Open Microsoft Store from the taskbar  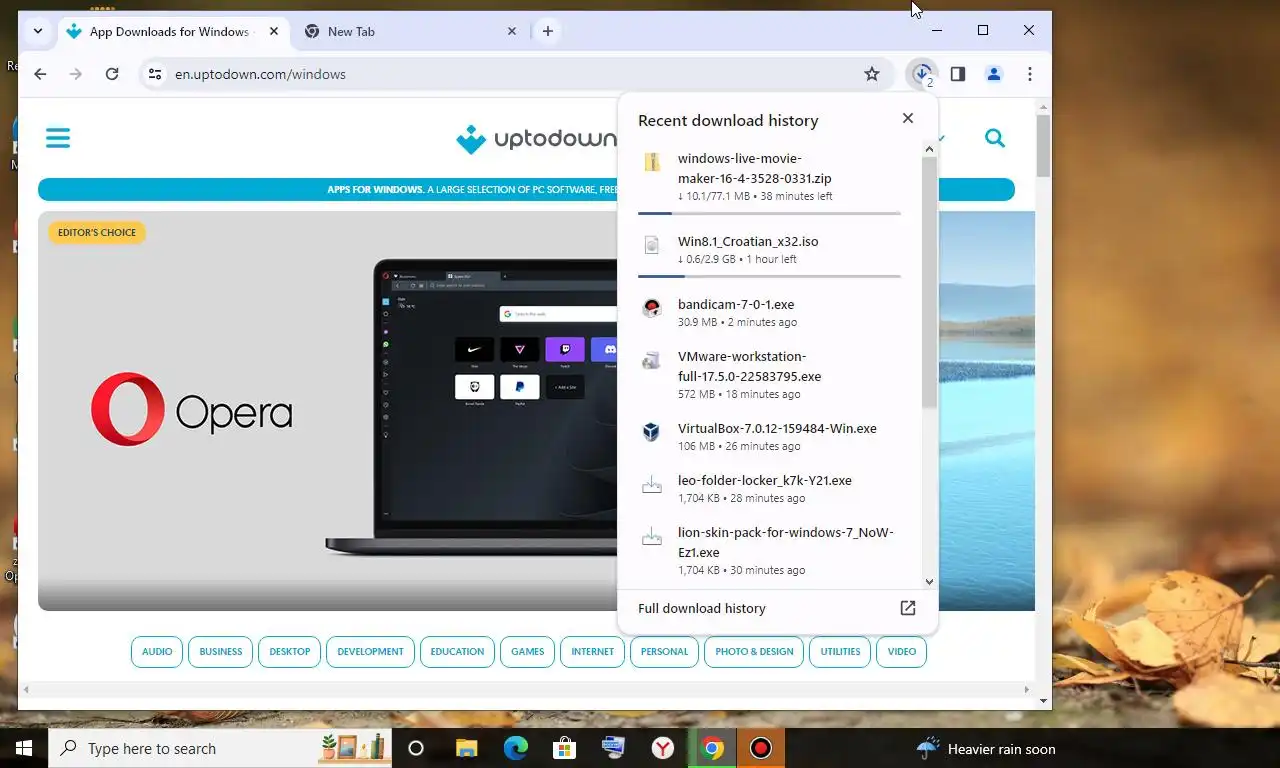click(x=564, y=748)
